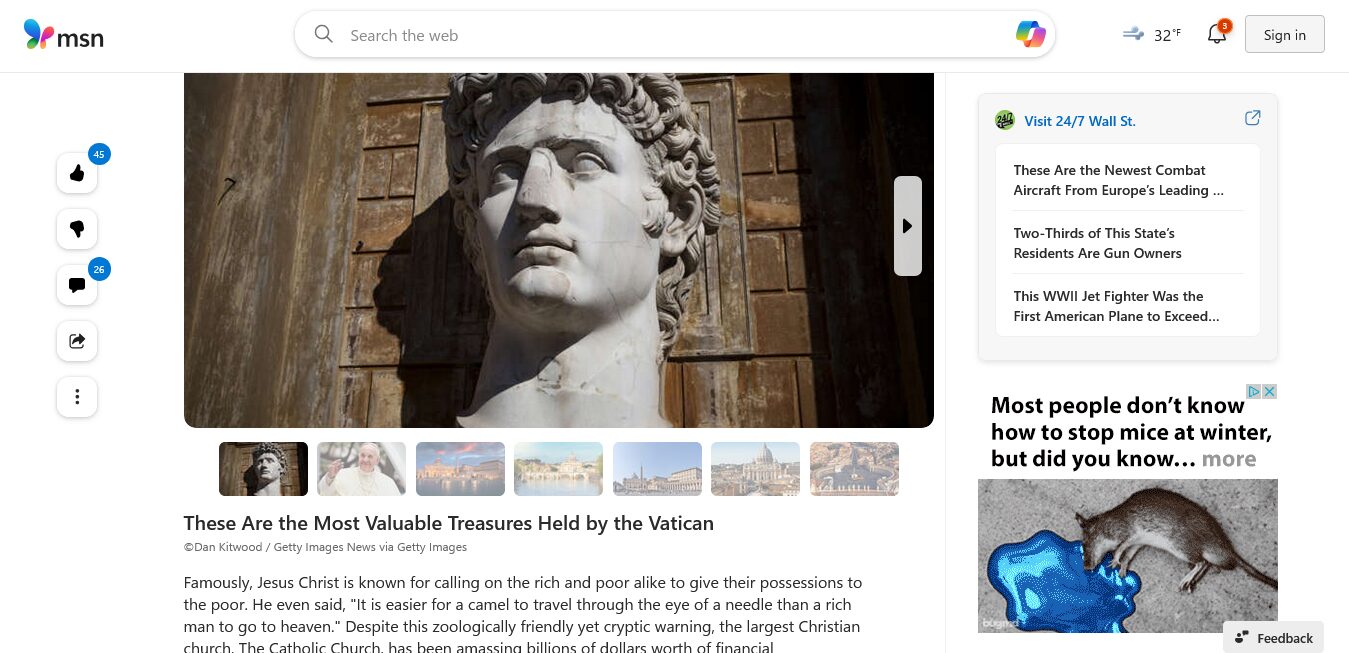Click the MSN logo
Screen dimensions: 1349x653
[64, 35]
